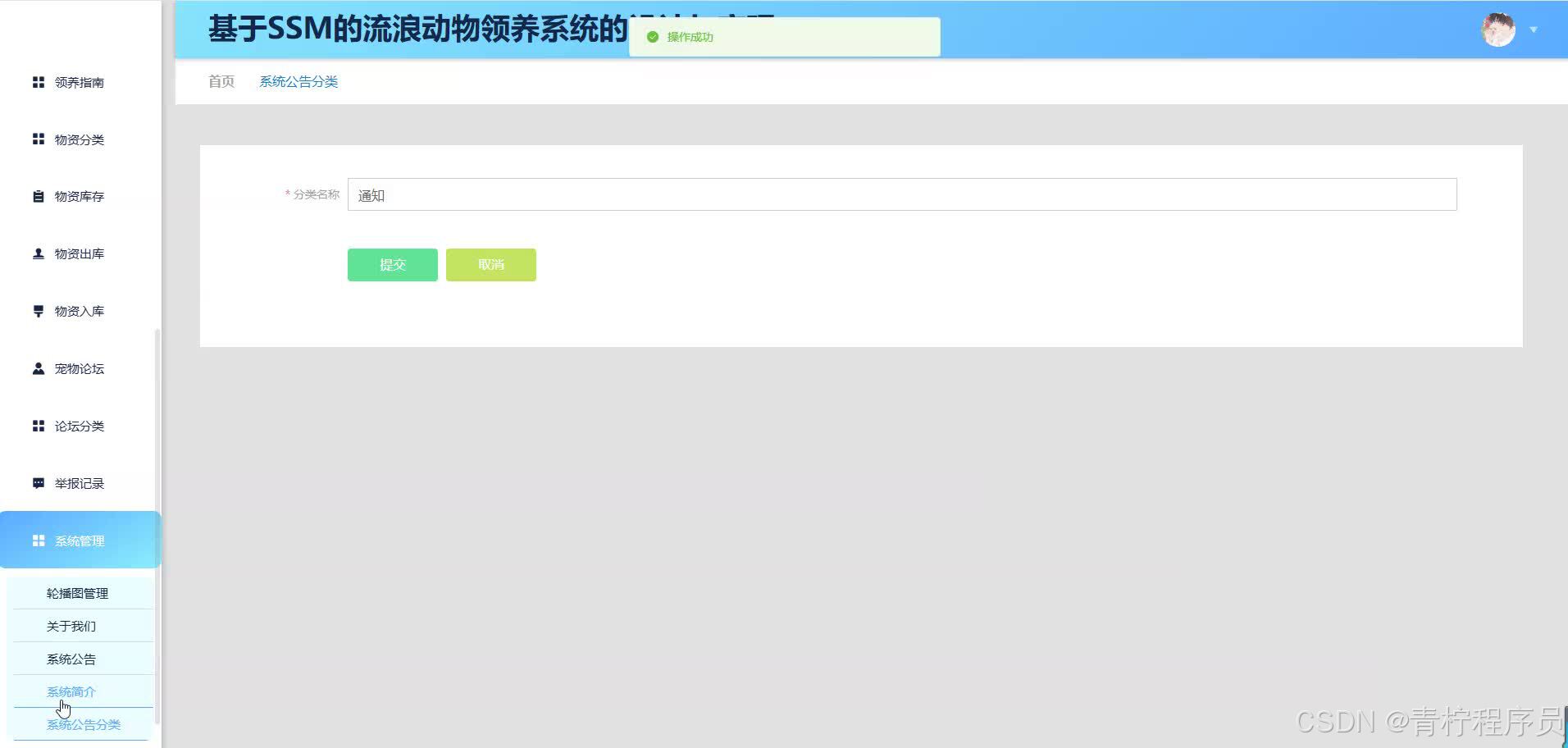Click the 分类名称 field label
This screenshot has height=748, width=1568.
coord(316,194)
